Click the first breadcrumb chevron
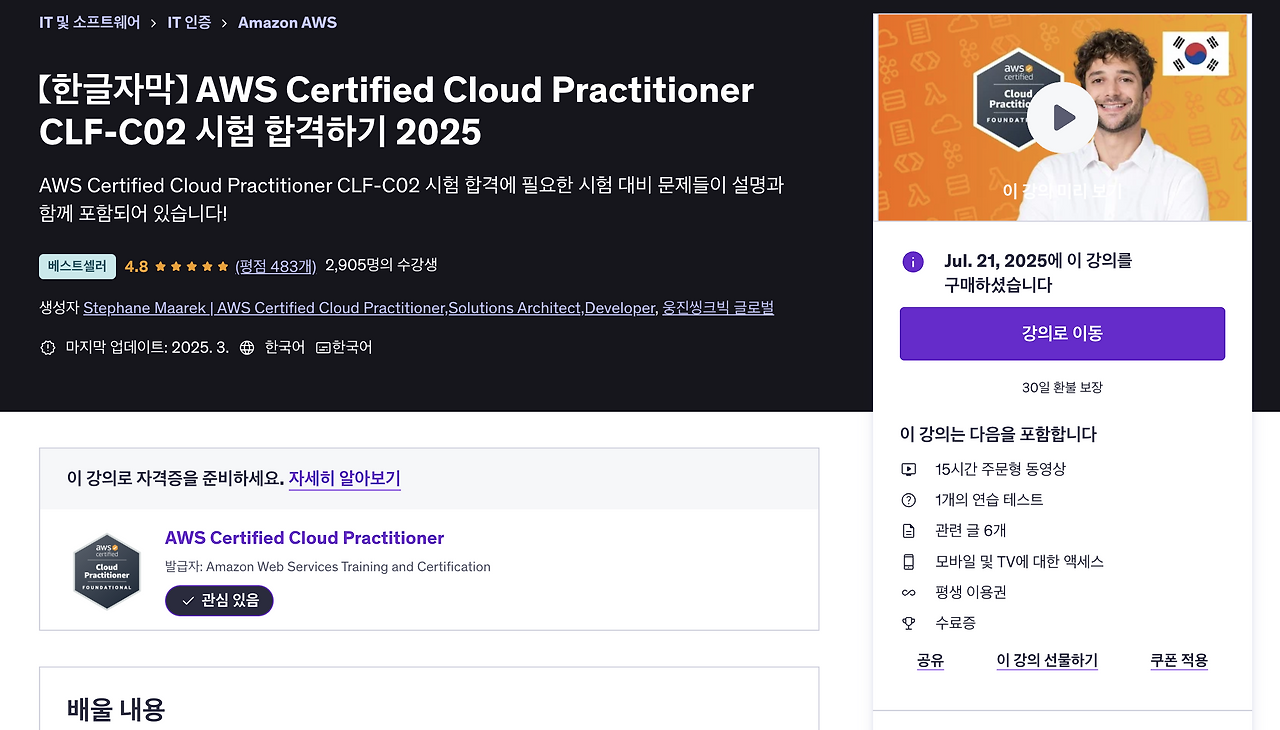 click(153, 23)
